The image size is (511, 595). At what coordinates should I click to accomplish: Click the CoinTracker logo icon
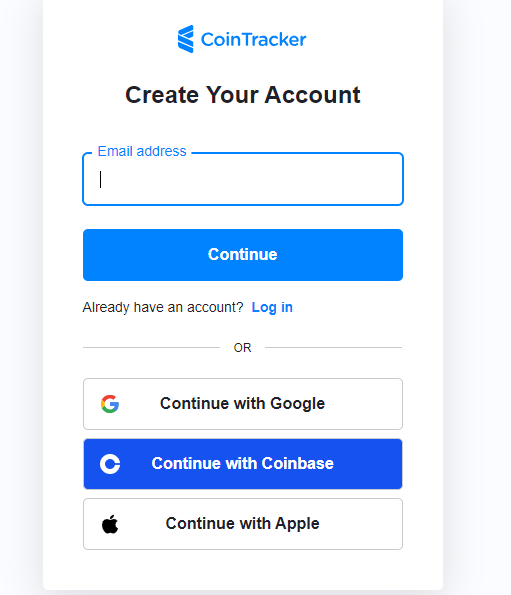(x=186, y=39)
